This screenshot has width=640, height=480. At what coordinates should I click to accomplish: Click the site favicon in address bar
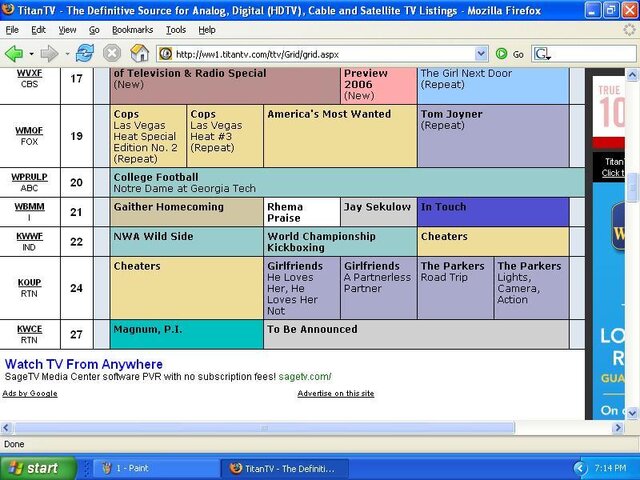165,54
